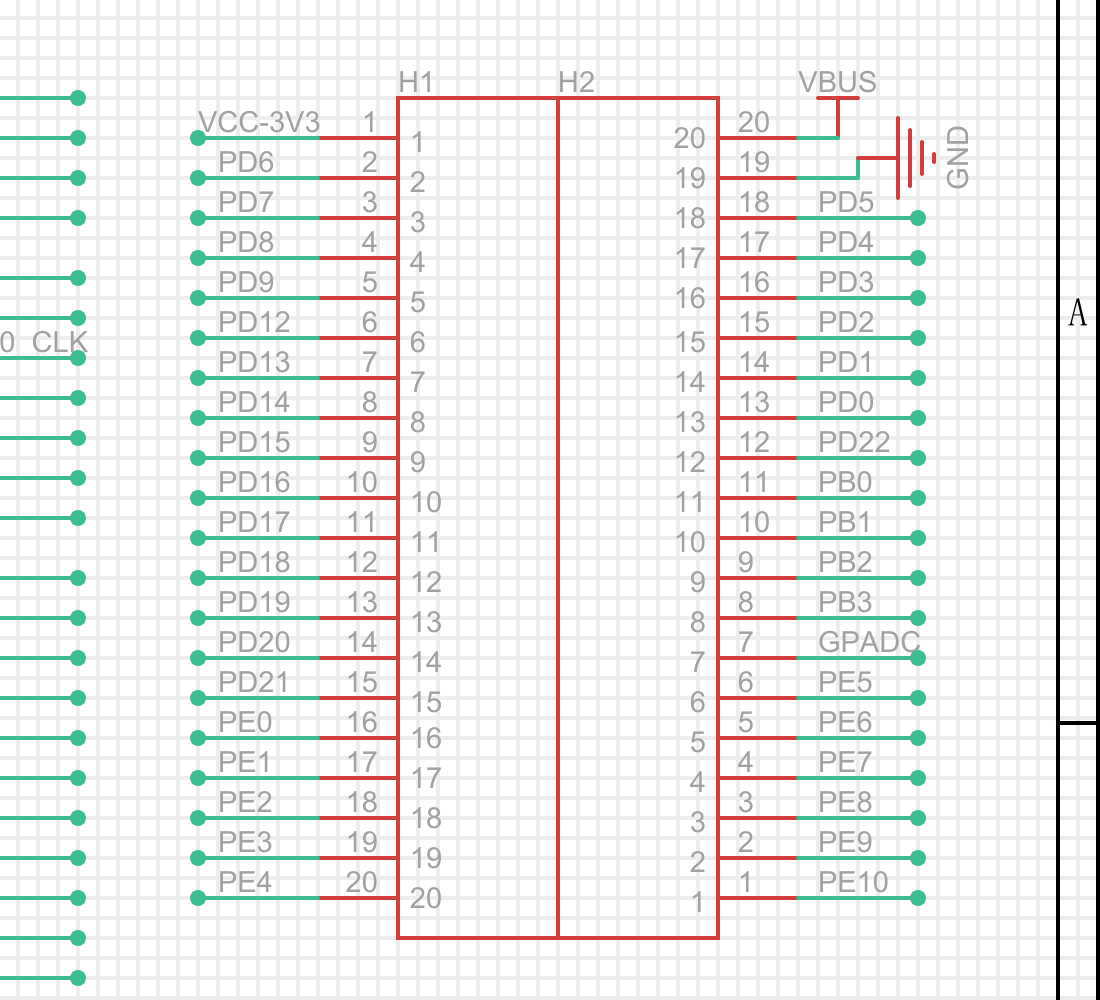Select the PD12 net label
The width and height of the screenshot is (1100, 1000).
pos(254,322)
